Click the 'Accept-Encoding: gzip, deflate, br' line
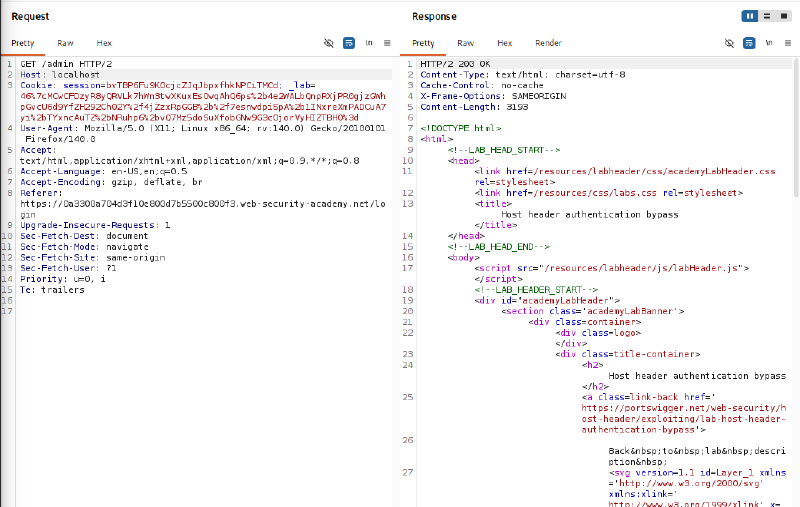This screenshot has width=800, height=507. 111,182
